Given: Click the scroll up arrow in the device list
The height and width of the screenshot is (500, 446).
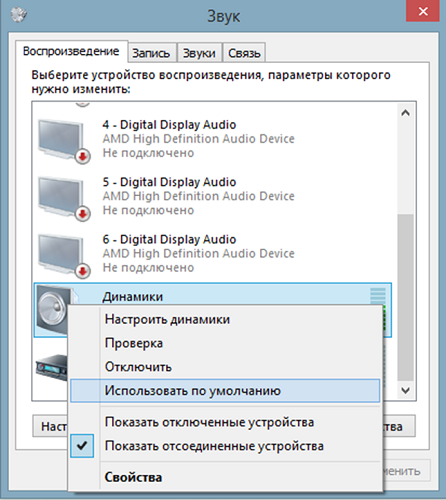Looking at the screenshot, I should click(x=405, y=113).
